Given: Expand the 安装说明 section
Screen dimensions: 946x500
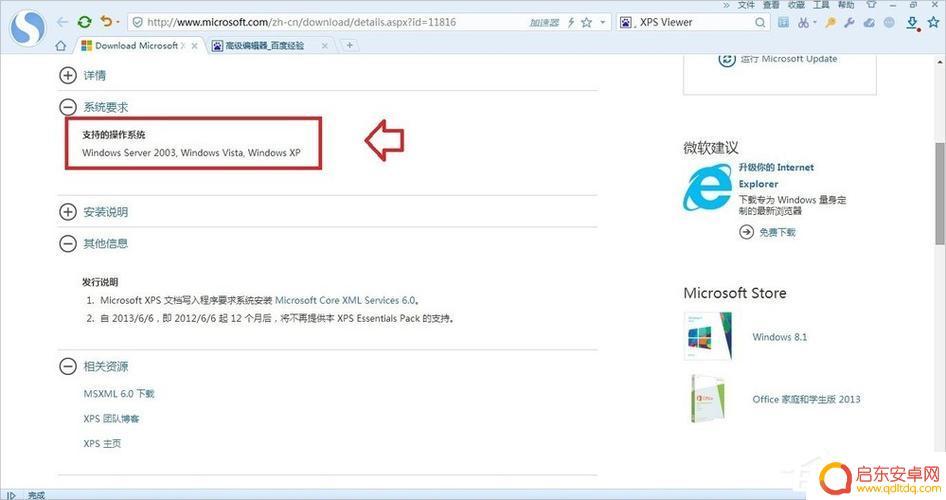Looking at the screenshot, I should click(x=68, y=212).
